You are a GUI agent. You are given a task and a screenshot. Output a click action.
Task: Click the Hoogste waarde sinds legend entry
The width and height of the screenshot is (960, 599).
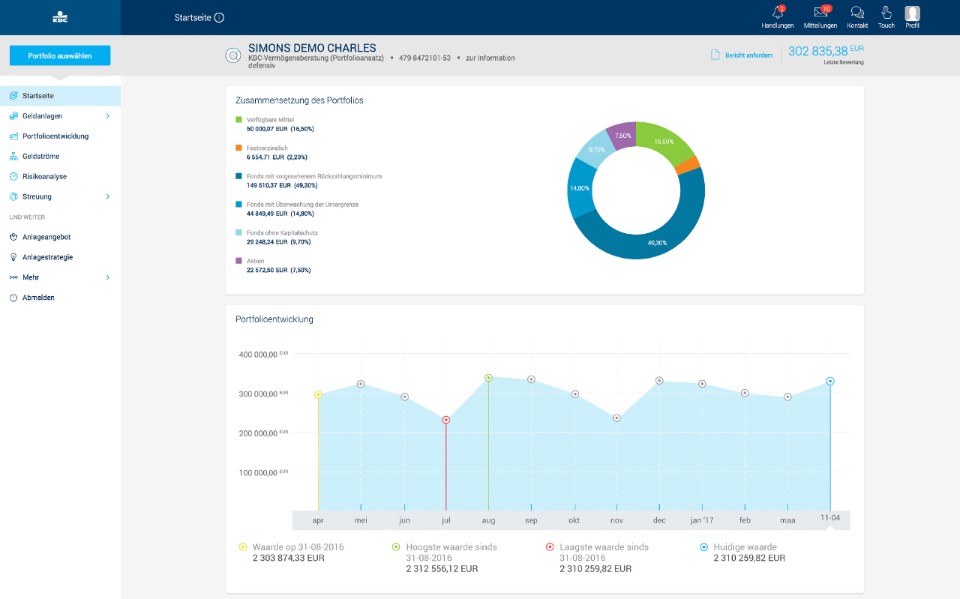click(444, 557)
